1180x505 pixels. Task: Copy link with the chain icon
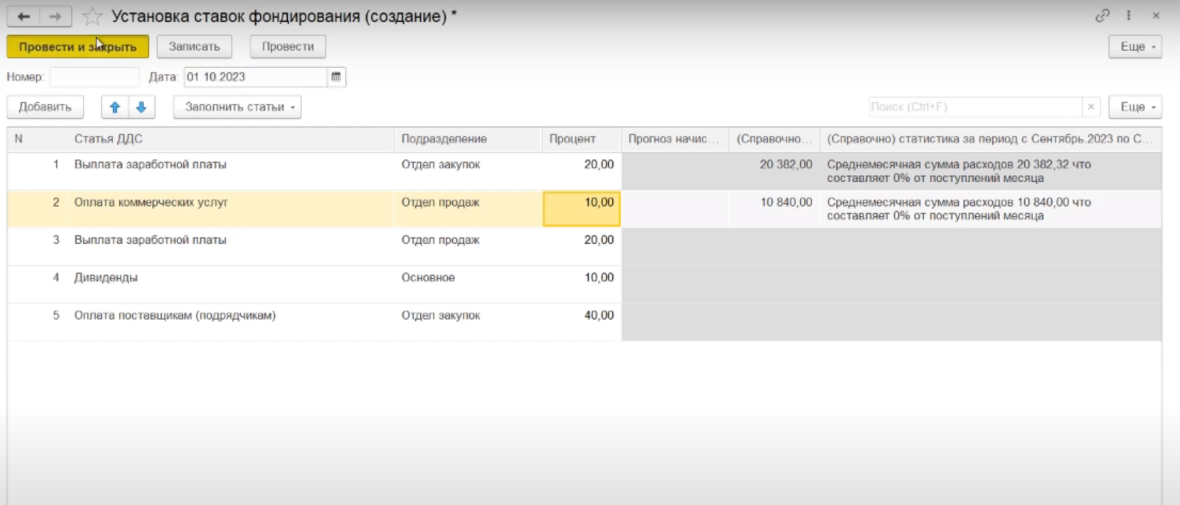pyautogui.click(x=1102, y=15)
